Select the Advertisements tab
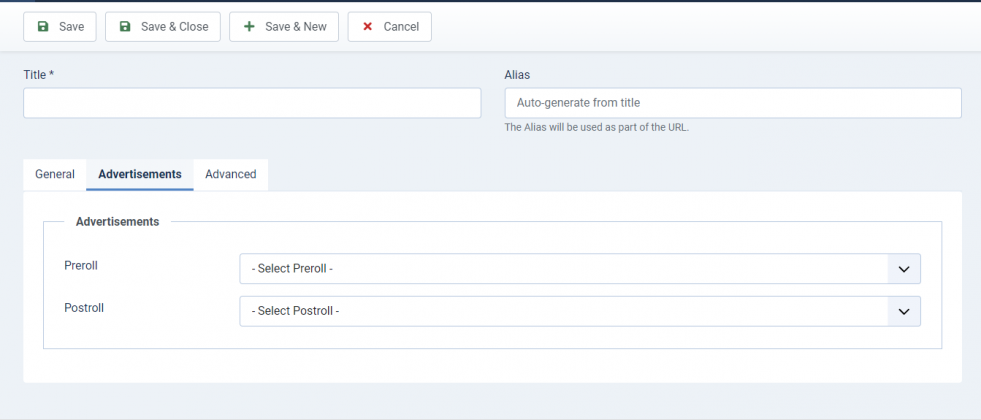This screenshot has height=420, width=981. (x=140, y=174)
